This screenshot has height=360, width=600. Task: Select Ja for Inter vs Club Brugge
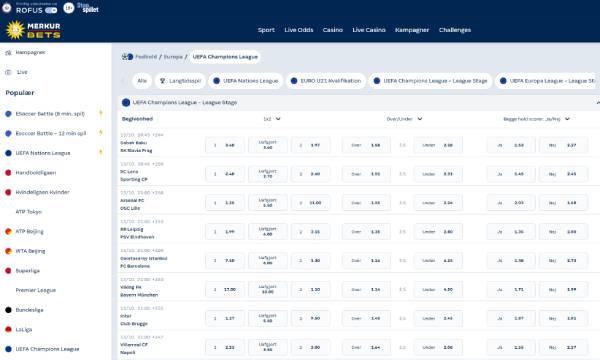click(511, 318)
